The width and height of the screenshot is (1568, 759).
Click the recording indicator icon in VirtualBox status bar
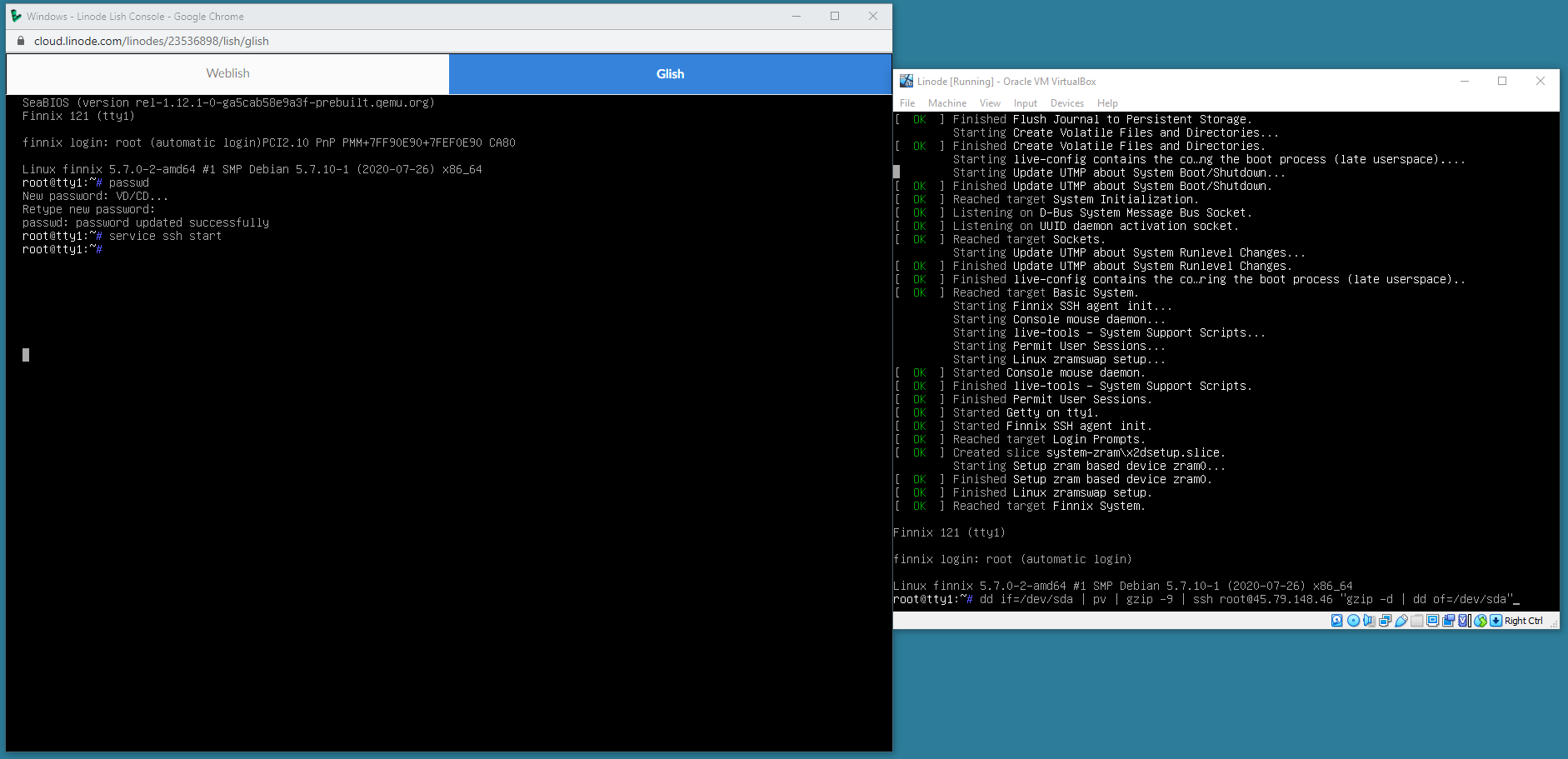[x=1448, y=620]
